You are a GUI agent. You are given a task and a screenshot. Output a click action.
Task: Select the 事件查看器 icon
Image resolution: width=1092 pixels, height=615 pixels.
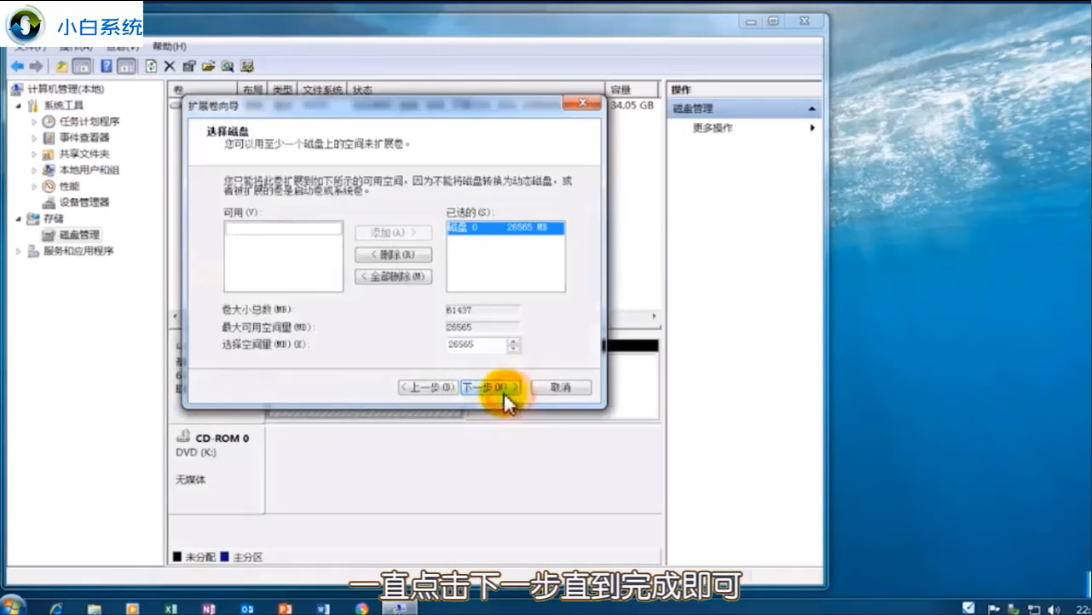48,138
